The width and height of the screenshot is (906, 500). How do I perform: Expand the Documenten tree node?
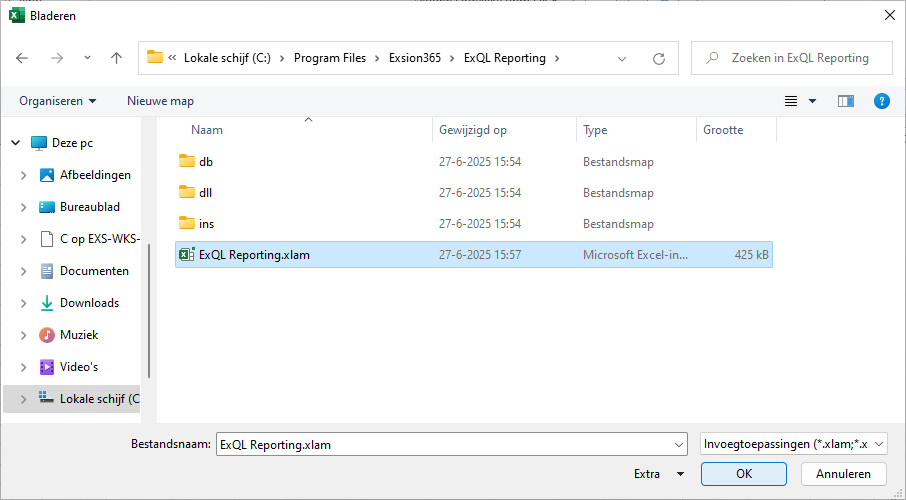click(x=24, y=271)
